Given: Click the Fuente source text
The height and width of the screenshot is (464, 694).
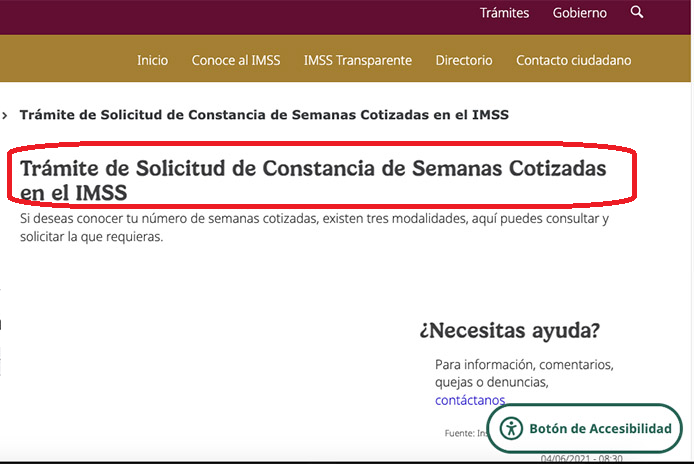Looking at the screenshot, I should tap(466, 433).
